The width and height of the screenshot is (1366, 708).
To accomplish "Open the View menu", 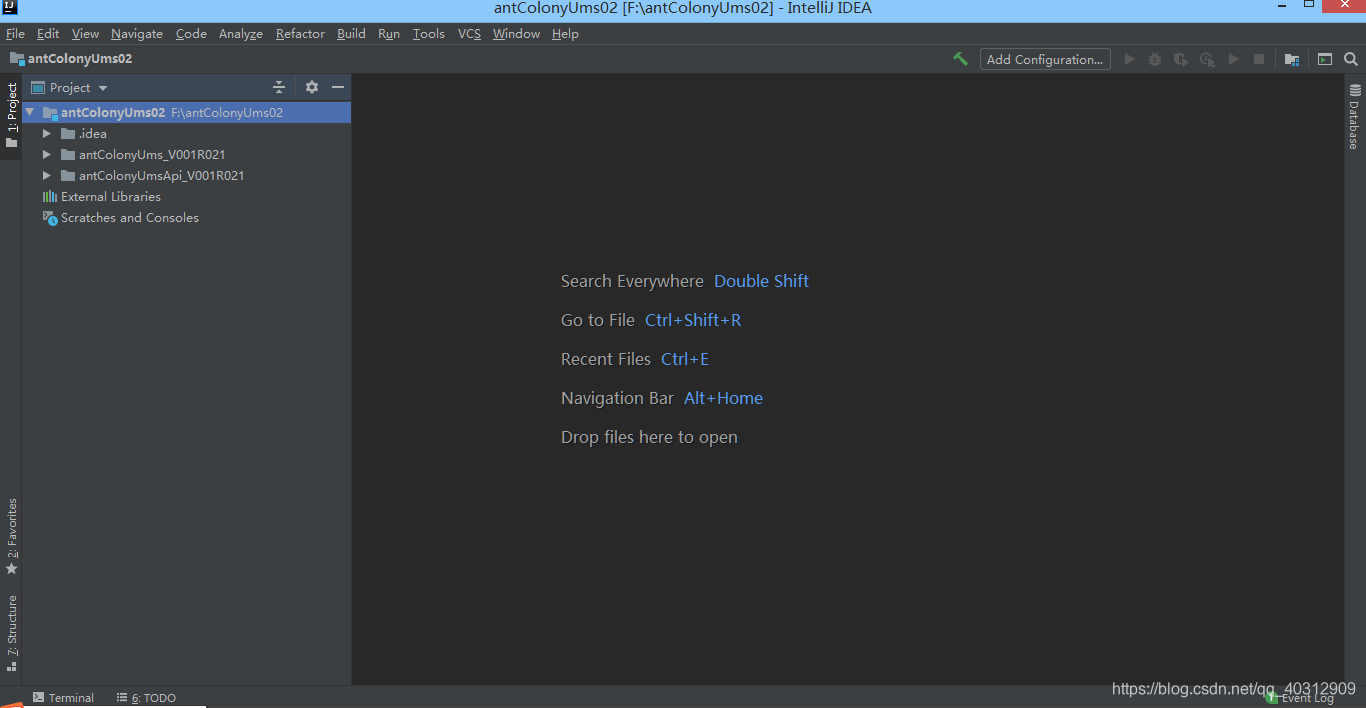I will (x=85, y=34).
